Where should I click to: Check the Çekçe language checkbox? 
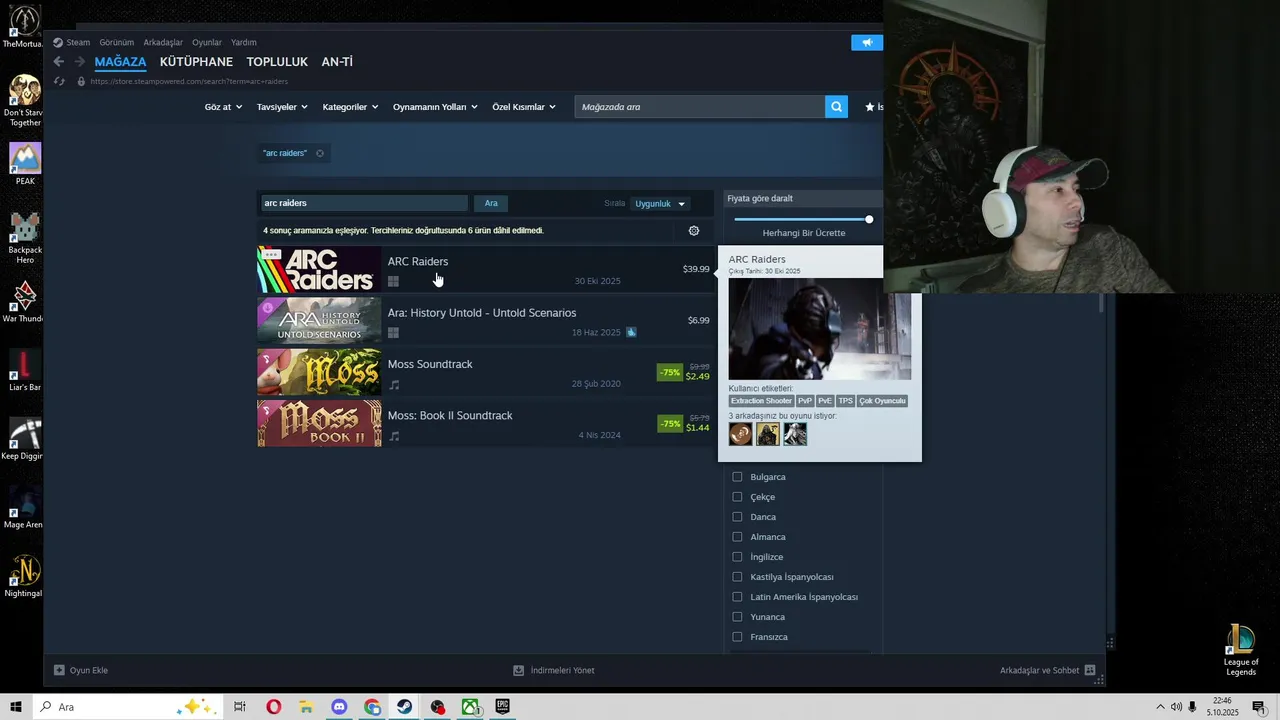point(737,497)
